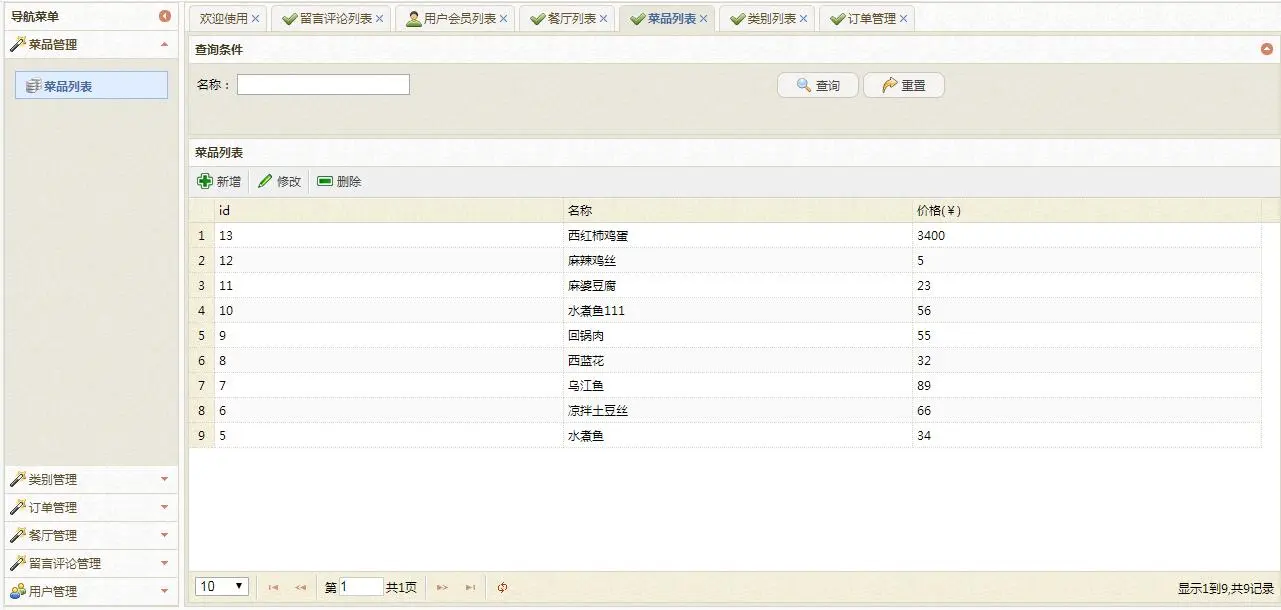Select 菜品列表 in the sidebar tree
Screen dimensions: 1281x610
[x=91, y=86]
